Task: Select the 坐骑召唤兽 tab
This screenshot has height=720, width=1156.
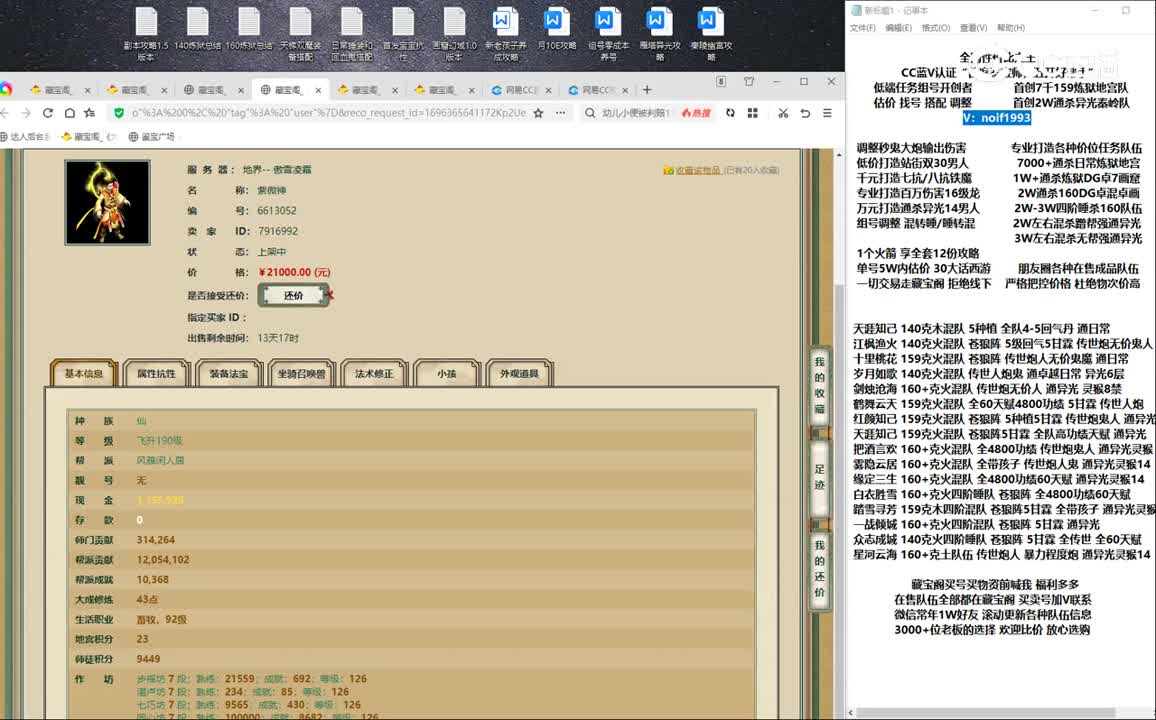Action: (302, 374)
